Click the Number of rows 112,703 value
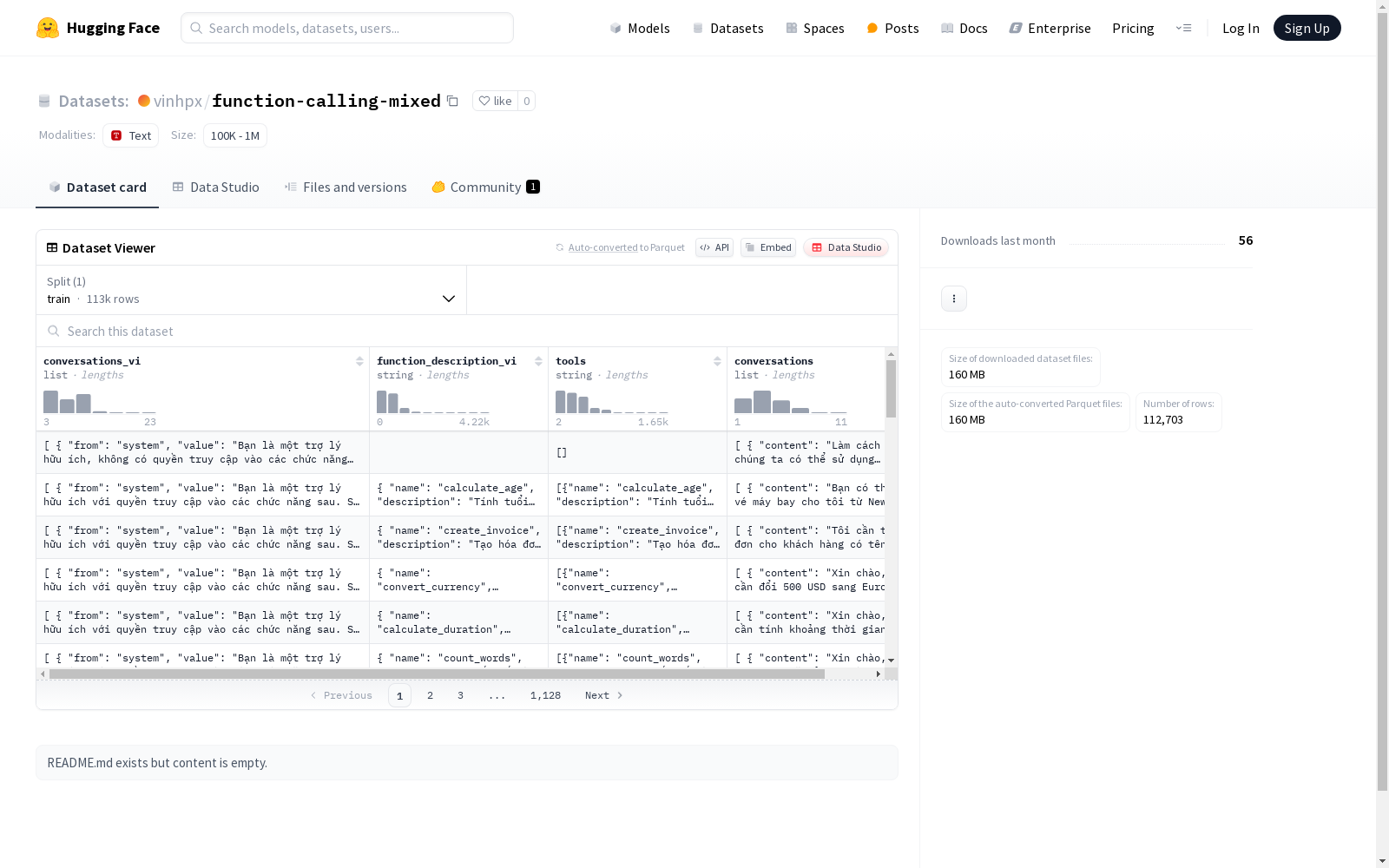 [x=1162, y=419]
